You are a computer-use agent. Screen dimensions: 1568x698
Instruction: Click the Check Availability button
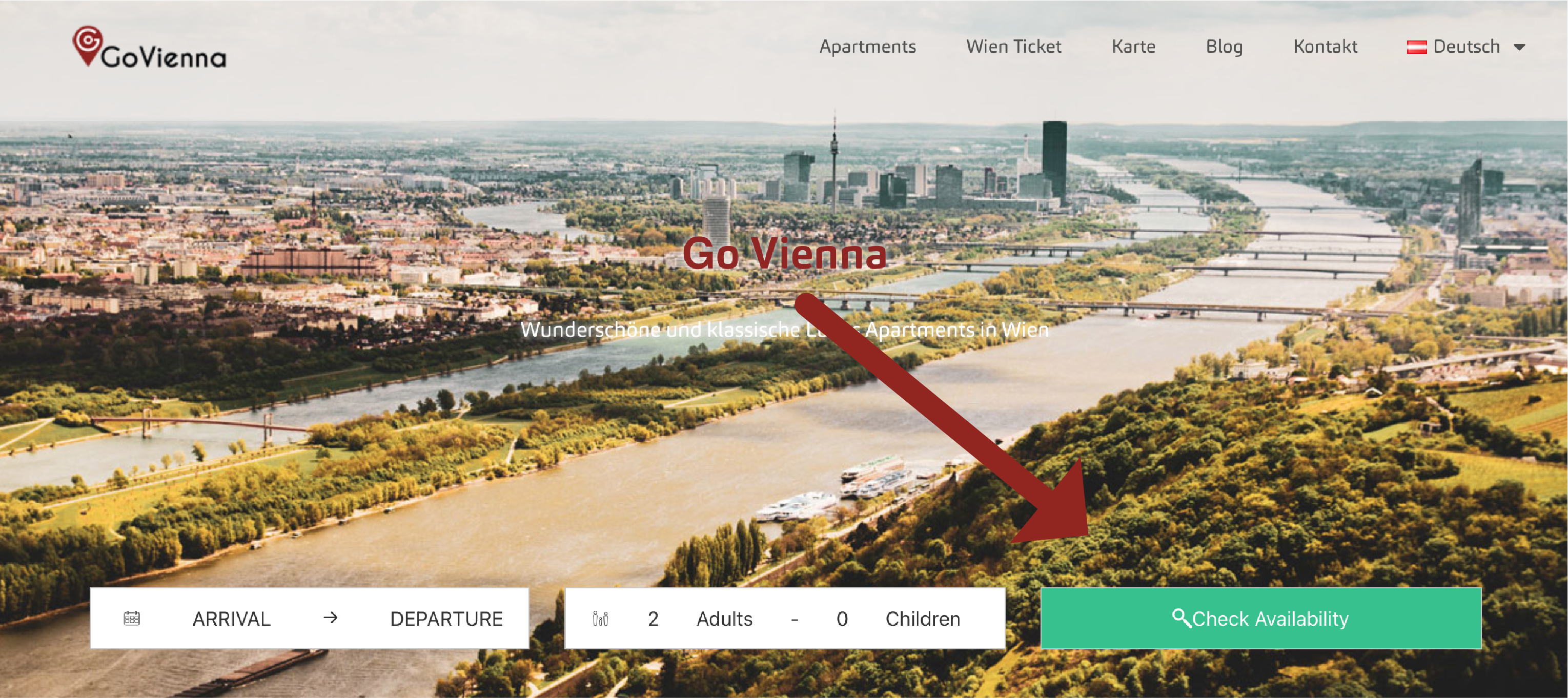(x=1260, y=618)
